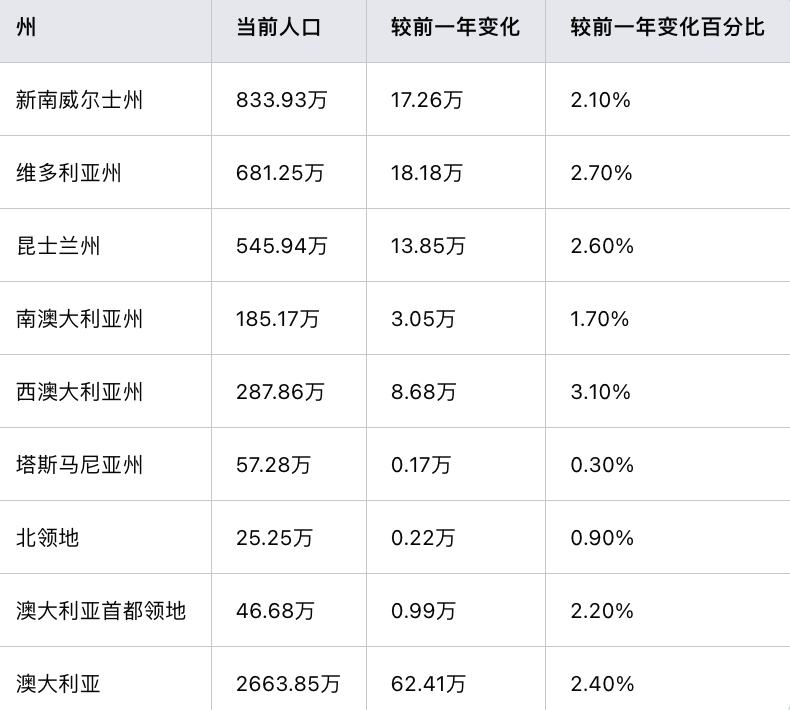This screenshot has width=790, height=710.
Task: Click the 0.30% Tasmania percentage
Action: click(602, 465)
